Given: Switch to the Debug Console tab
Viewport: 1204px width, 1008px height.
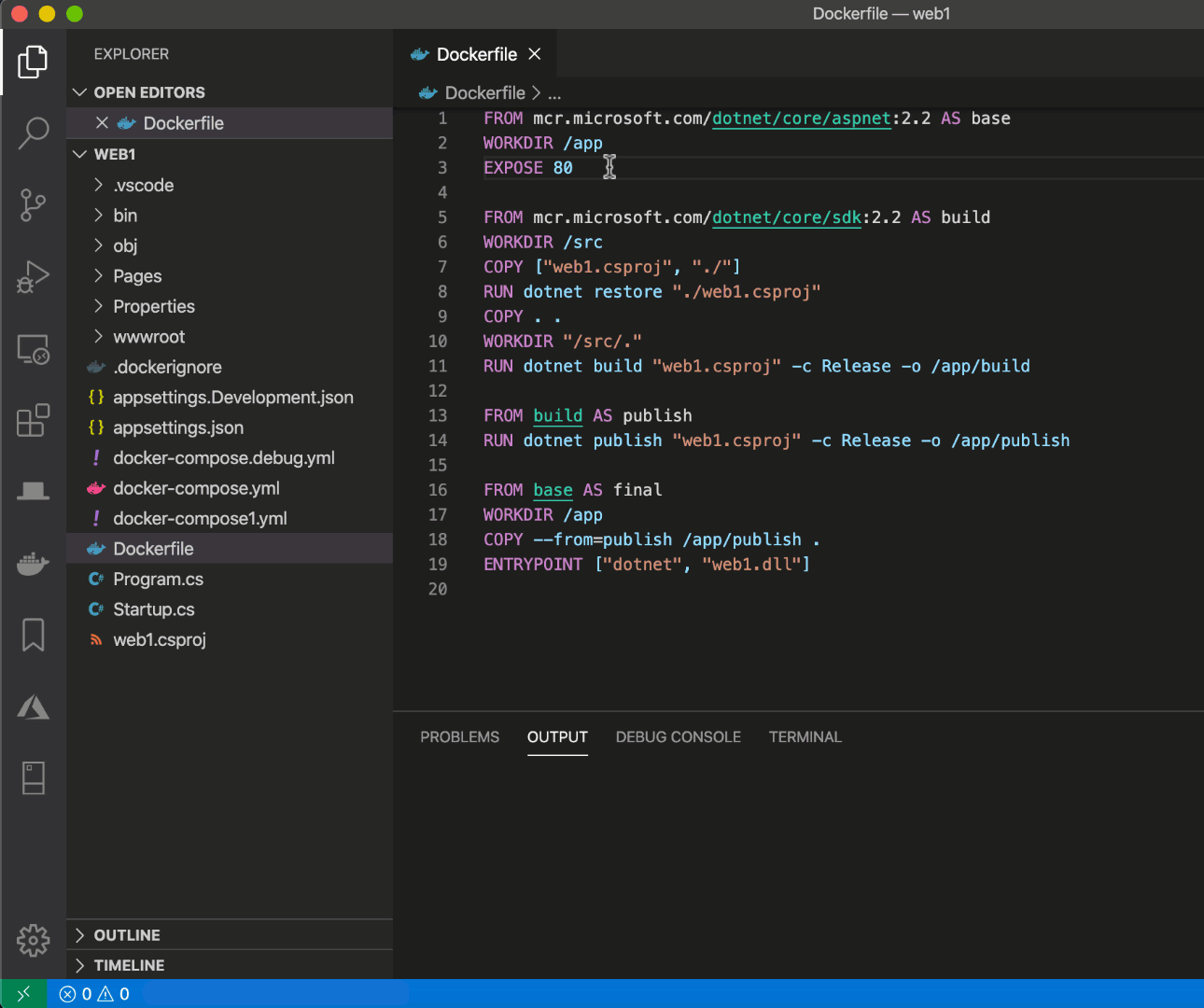Looking at the screenshot, I should (678, 736).
